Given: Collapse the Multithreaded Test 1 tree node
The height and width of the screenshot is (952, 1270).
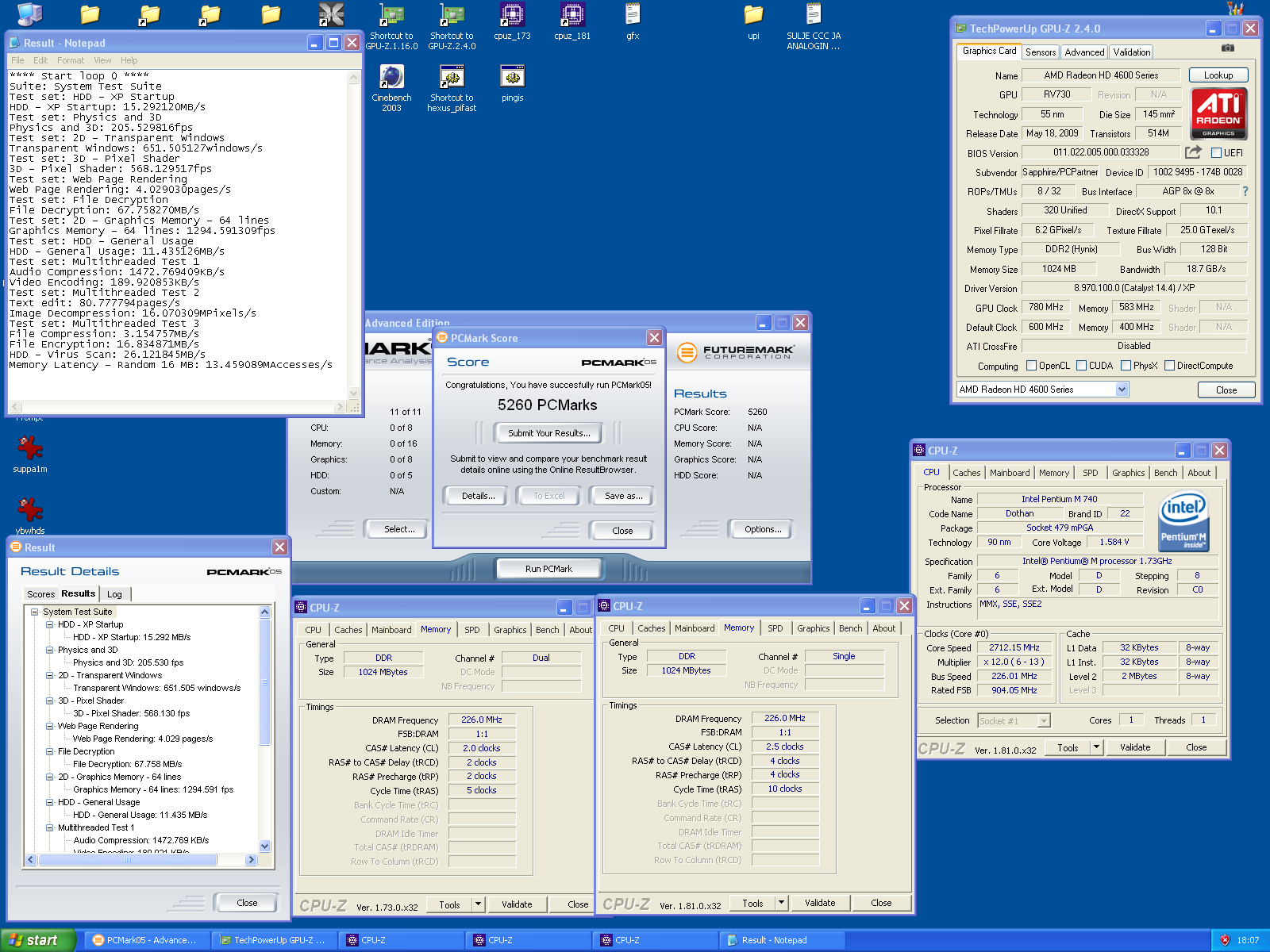Looking at the screenshot, I should pyautogui.click(x=50, y=827).
